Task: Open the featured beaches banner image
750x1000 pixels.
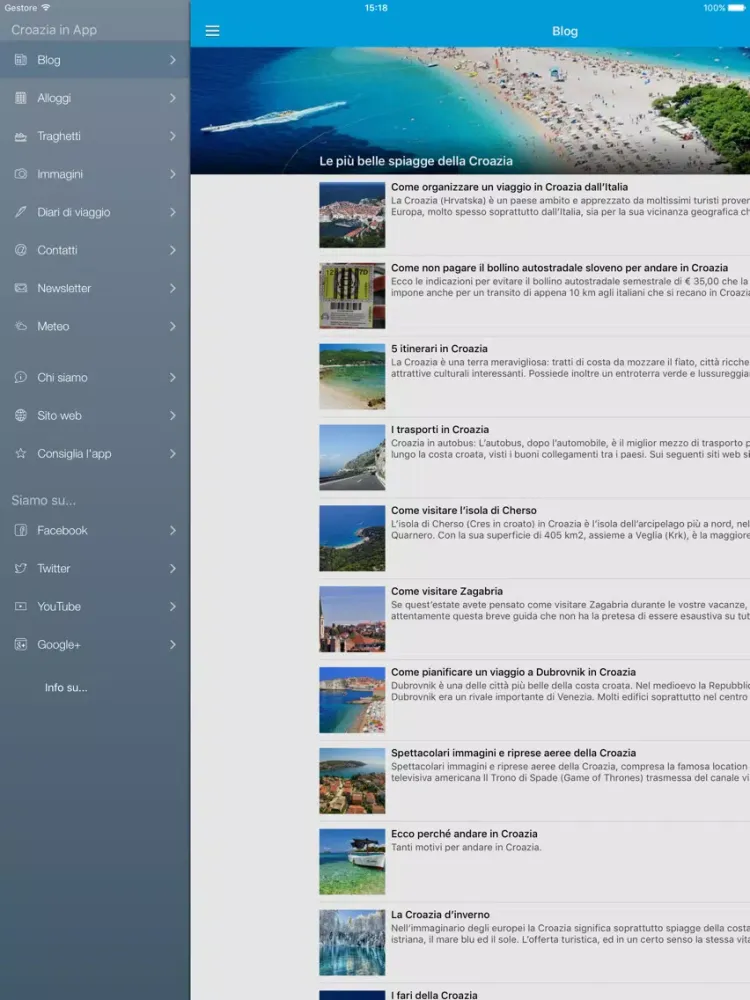Action: point(470,110)
